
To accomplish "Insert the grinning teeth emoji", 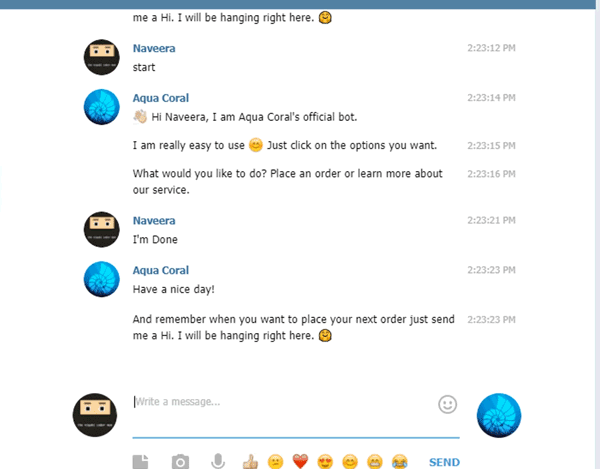I will pos(375,462).
